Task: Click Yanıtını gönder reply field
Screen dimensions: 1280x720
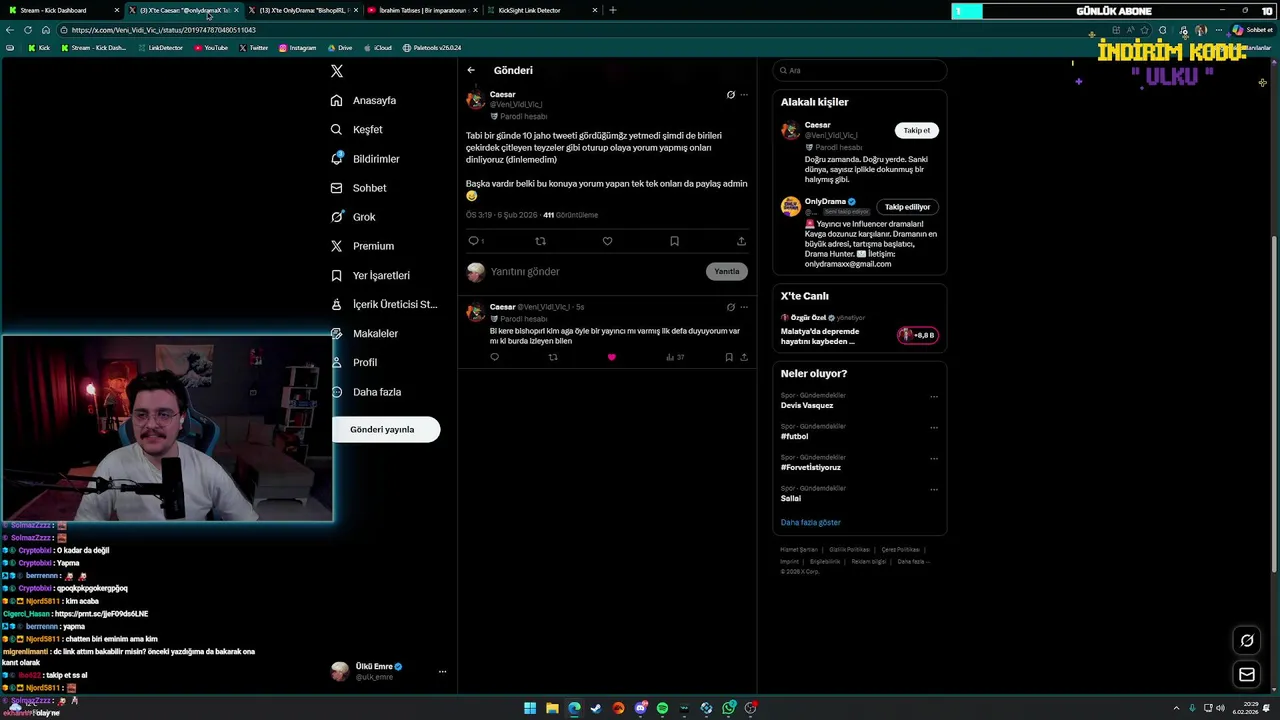Action: (x=595, y=271)
